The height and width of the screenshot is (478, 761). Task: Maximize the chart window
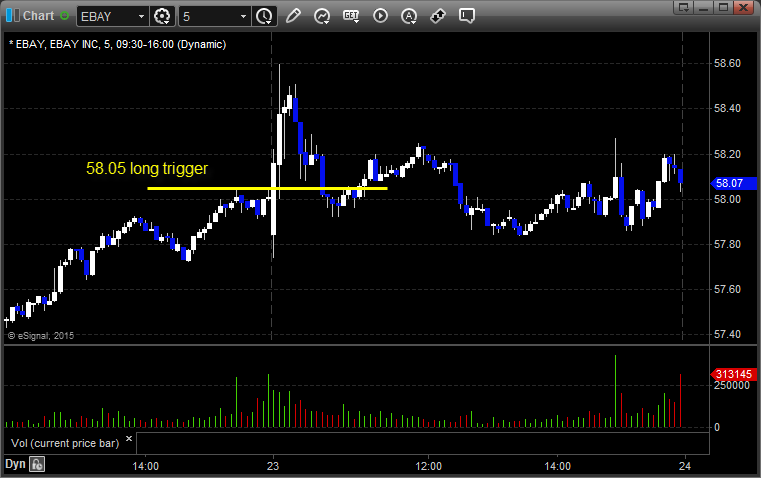point(723,7)
